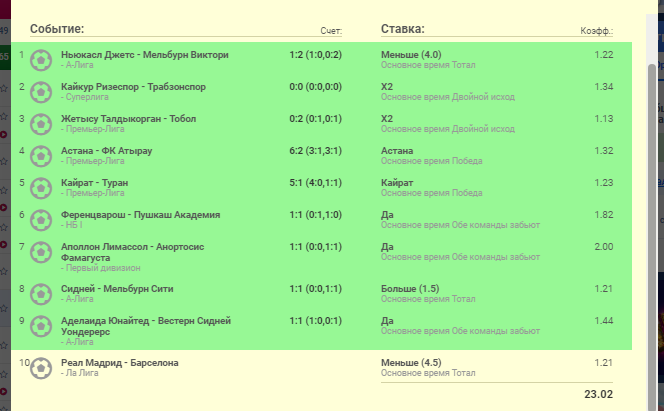Click soccer ball icon for Жетысу Талдыкорган match
Screen dimensions: 664x411
click(41, 124)
